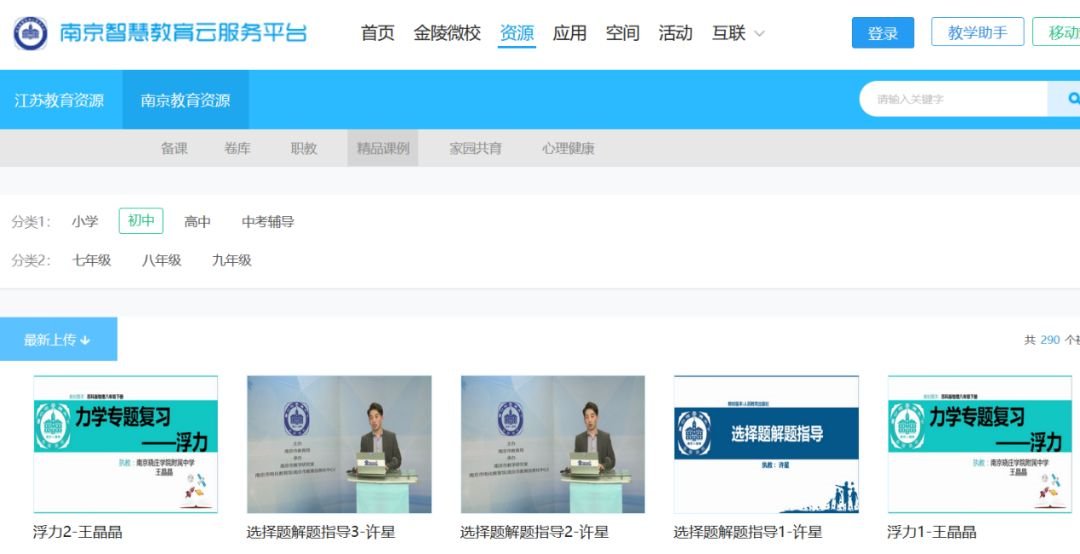This screenshot has height=554, width=1080.
Task: Type in the keyword search field
Action: pos(950,99)
